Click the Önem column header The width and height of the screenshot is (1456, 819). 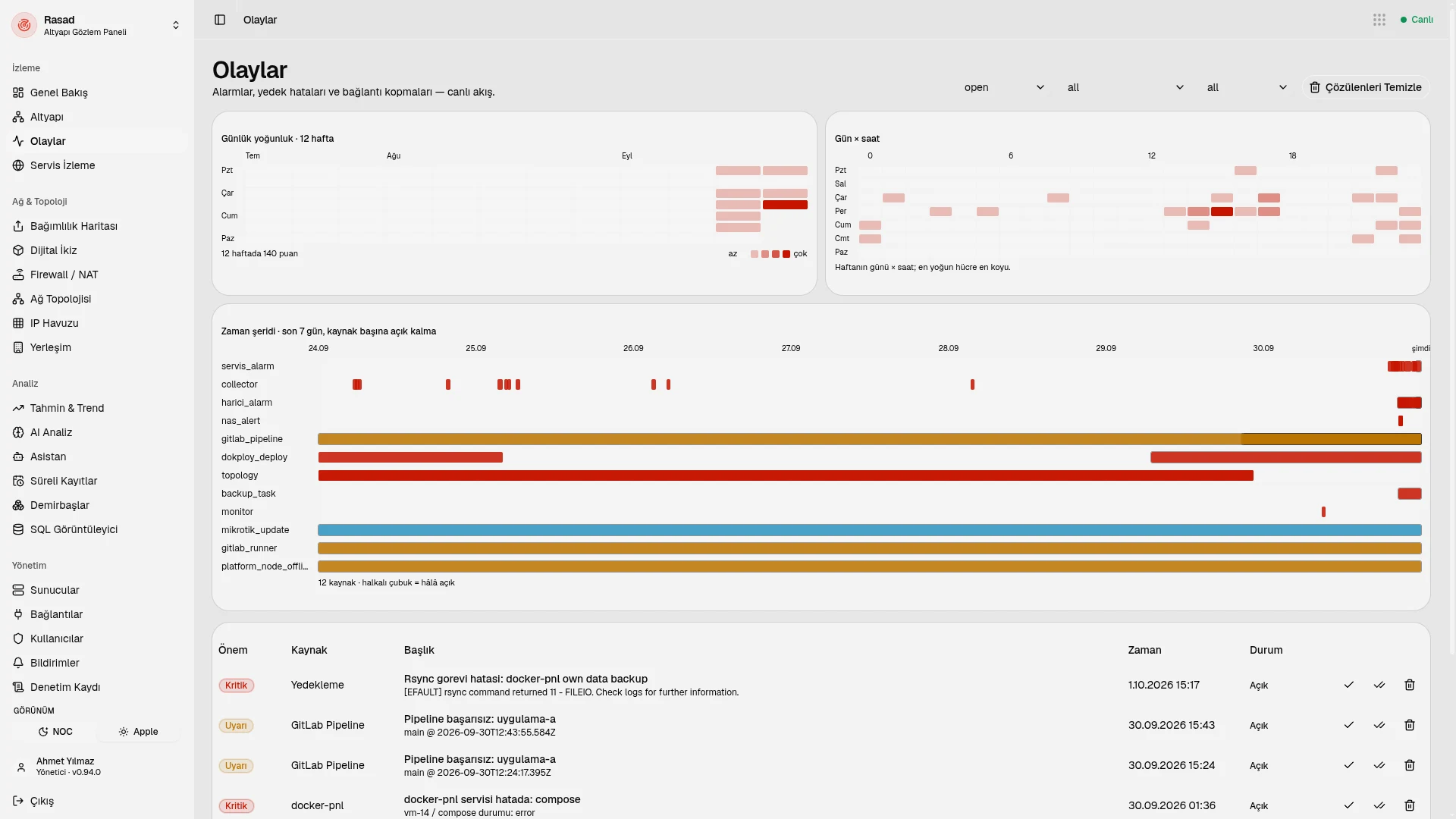[233, 650]
